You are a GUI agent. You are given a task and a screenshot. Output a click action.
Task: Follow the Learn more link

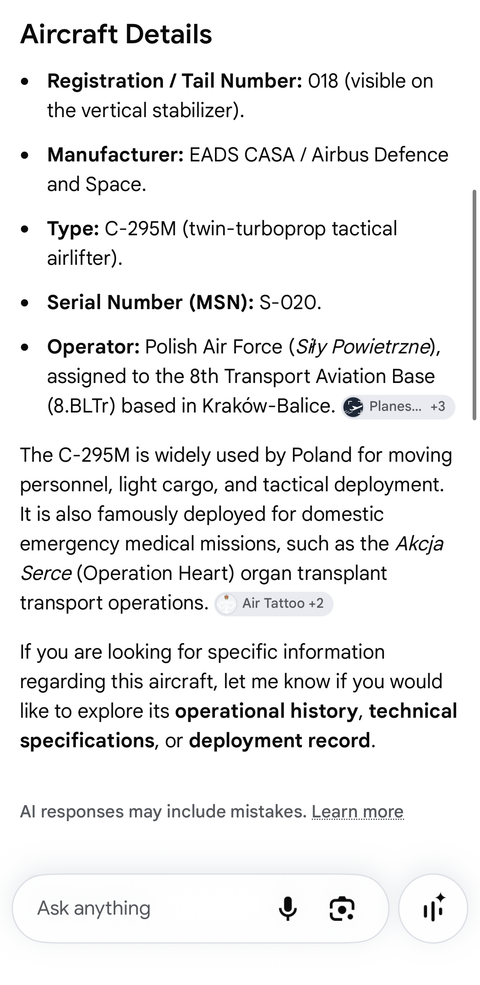[x=357, y=812]
